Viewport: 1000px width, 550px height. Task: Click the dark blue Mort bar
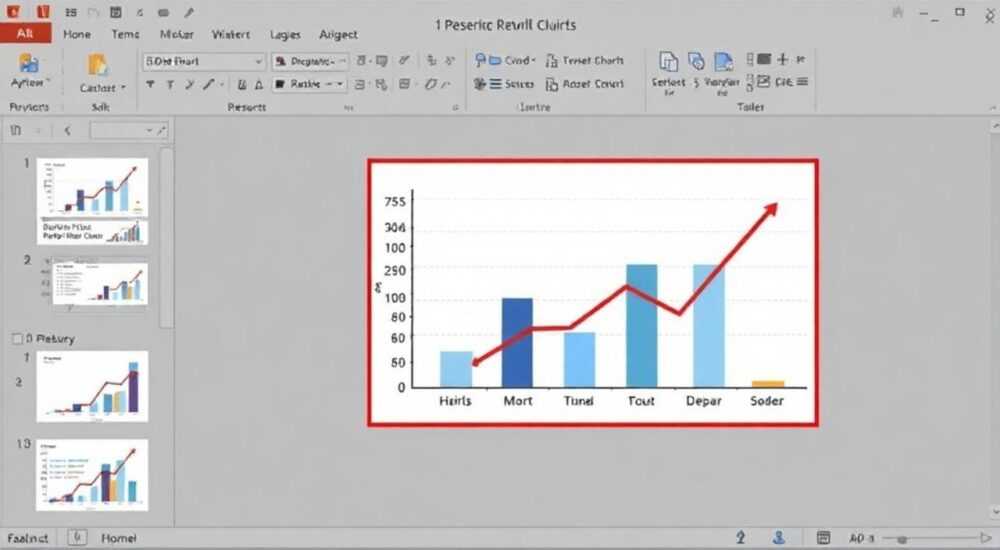517,343
